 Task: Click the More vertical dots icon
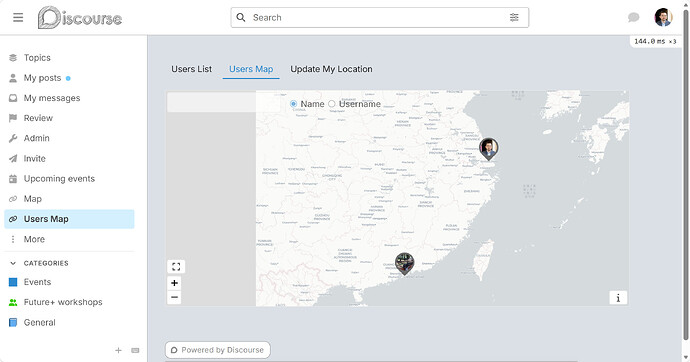(x=13, y=239)
